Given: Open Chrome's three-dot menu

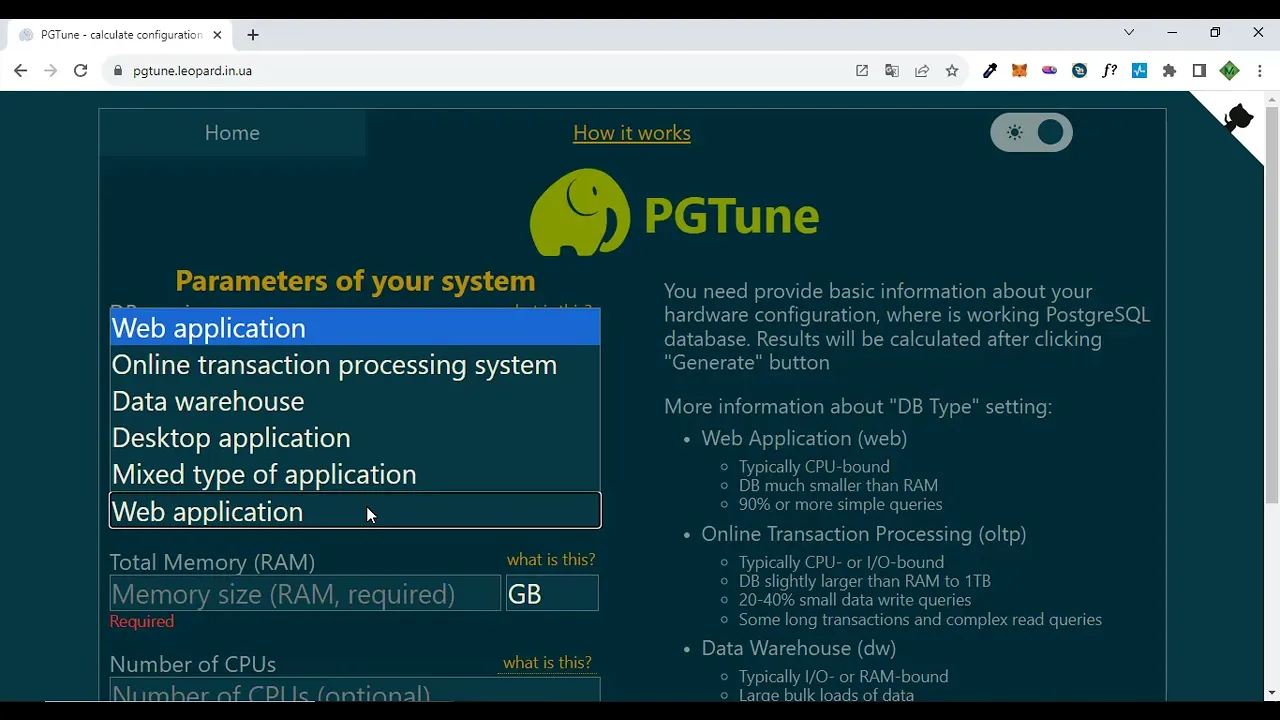Looking at the screenshot, I should click(x=1259, y=71).
